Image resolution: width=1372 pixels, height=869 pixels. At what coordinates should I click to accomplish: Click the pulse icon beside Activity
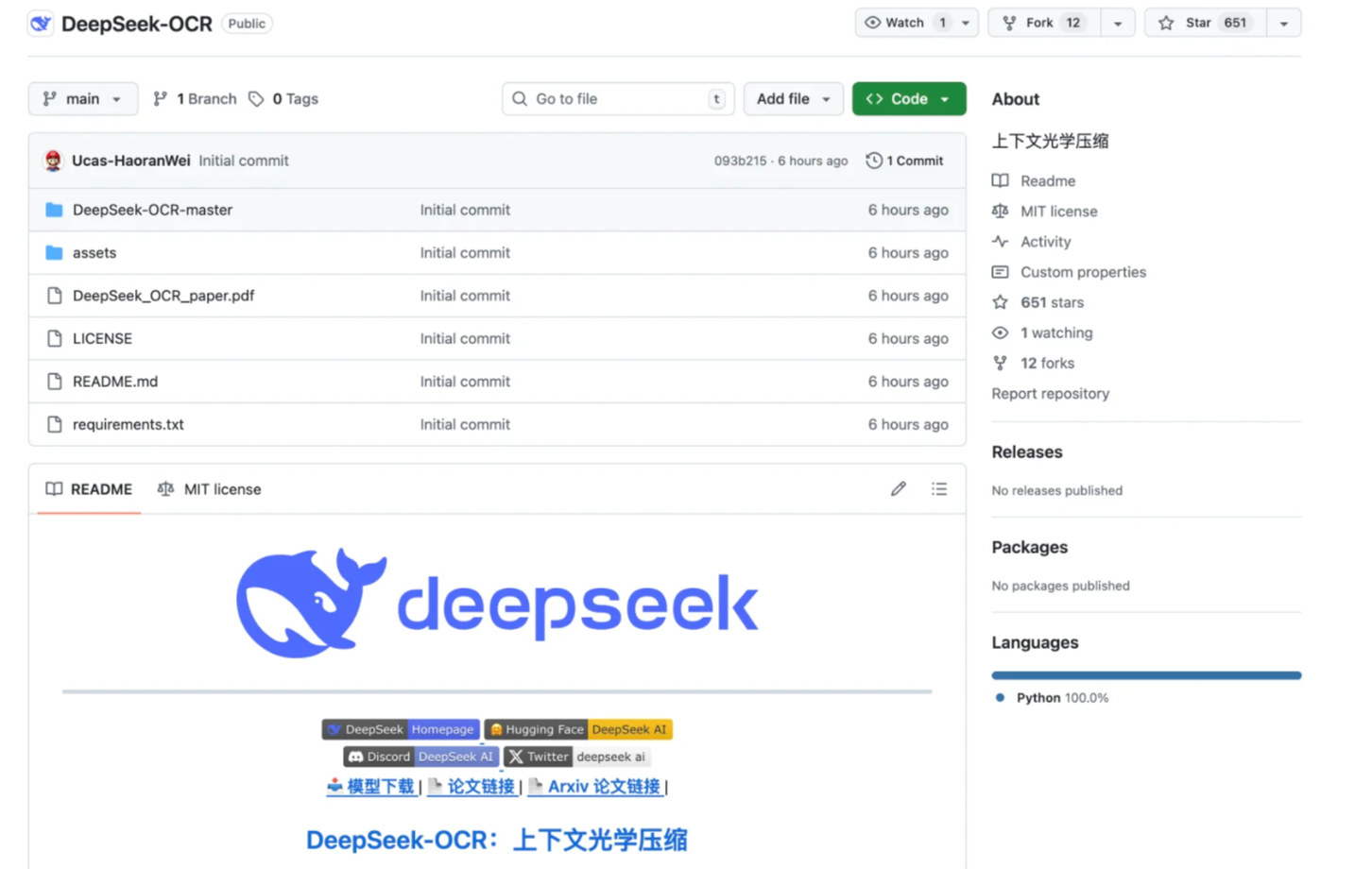click(1001, 242)
